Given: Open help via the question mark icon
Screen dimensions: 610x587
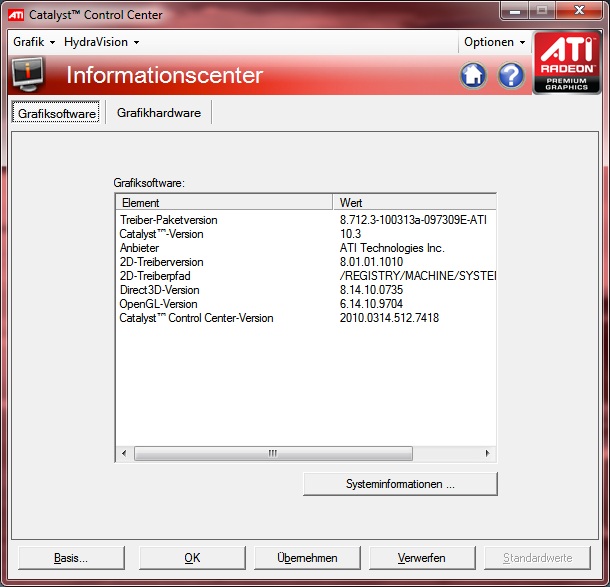Looking at the screenshot, I should (x=511, y=75).
